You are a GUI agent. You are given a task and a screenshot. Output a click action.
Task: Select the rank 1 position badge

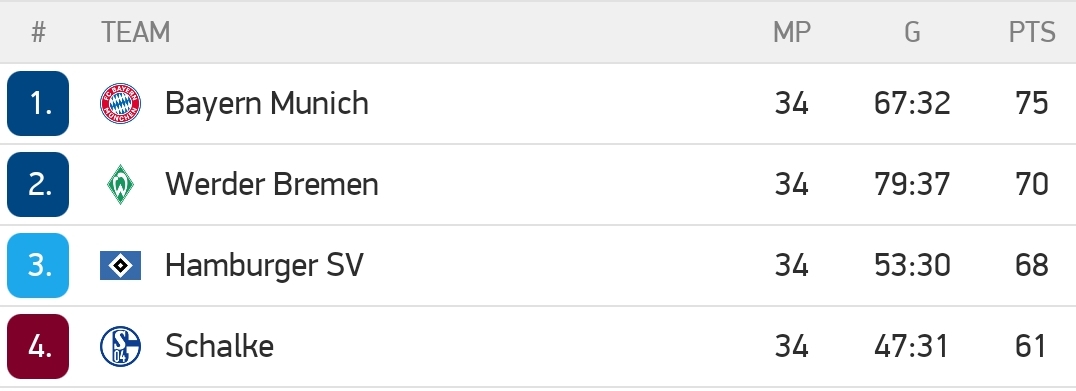coord(38,104)
